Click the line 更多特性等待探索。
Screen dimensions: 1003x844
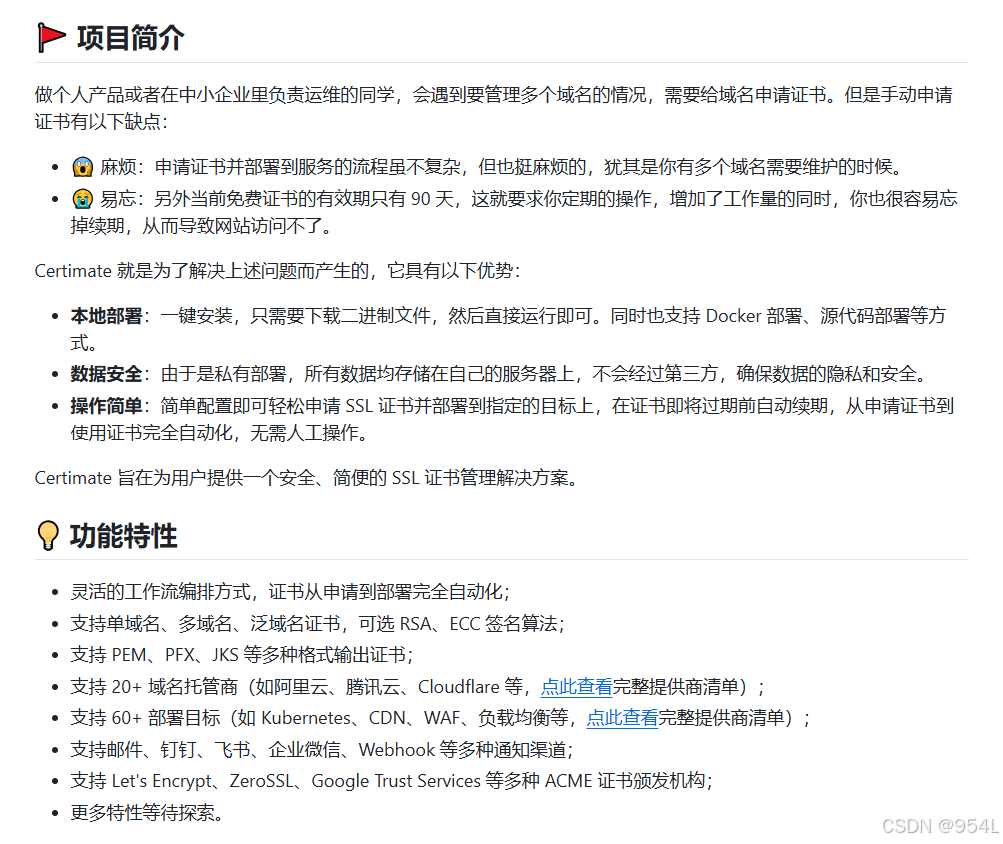point(147,813)
